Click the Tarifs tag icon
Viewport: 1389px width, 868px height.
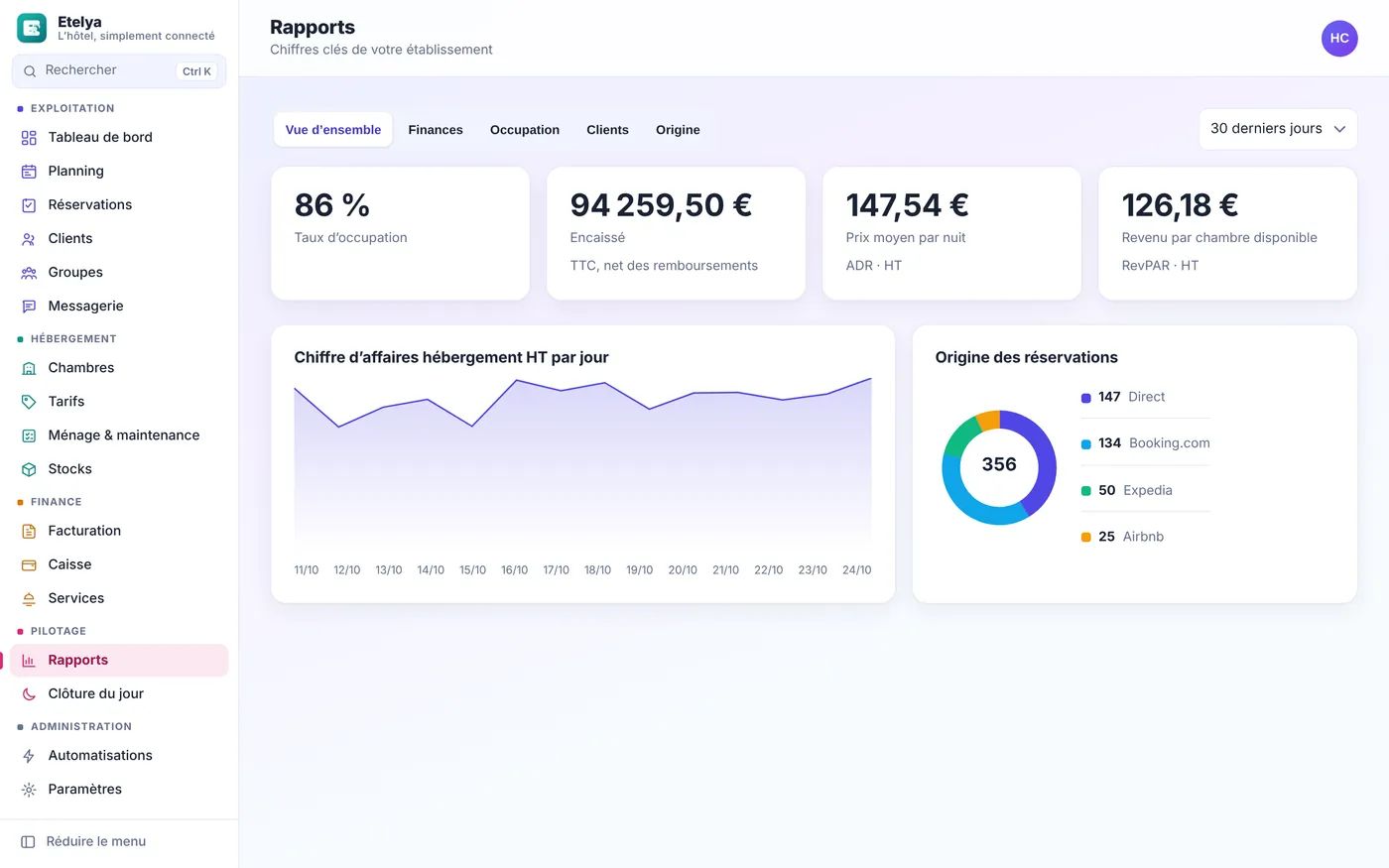pyautogui.click(x=29, y=402)
